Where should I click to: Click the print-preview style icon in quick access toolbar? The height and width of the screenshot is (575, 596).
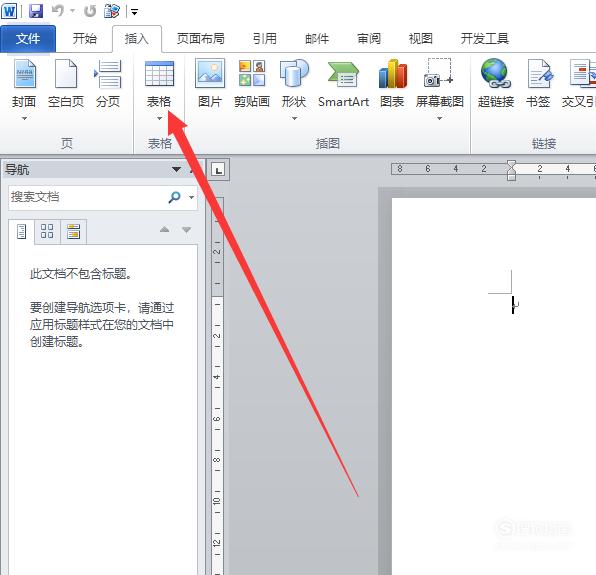[x=112, y=11]
